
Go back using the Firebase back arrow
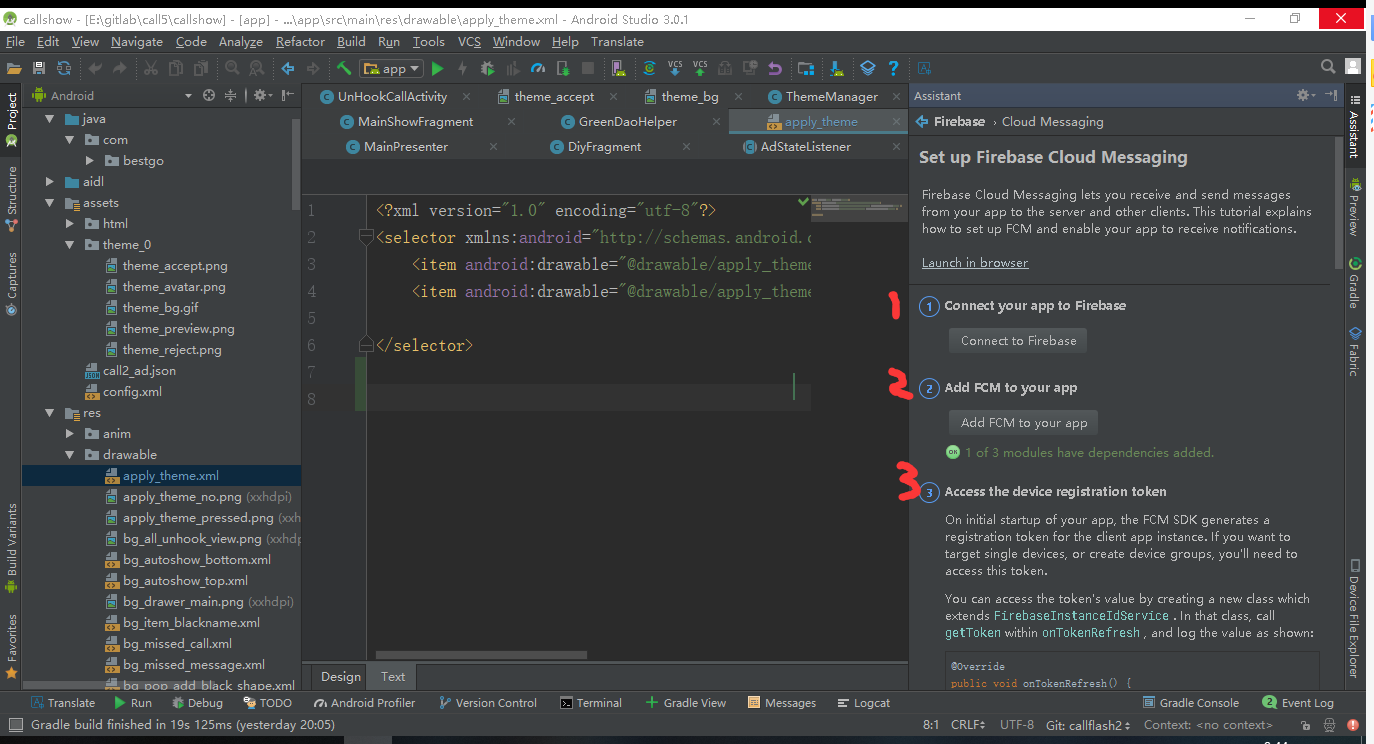923,122
